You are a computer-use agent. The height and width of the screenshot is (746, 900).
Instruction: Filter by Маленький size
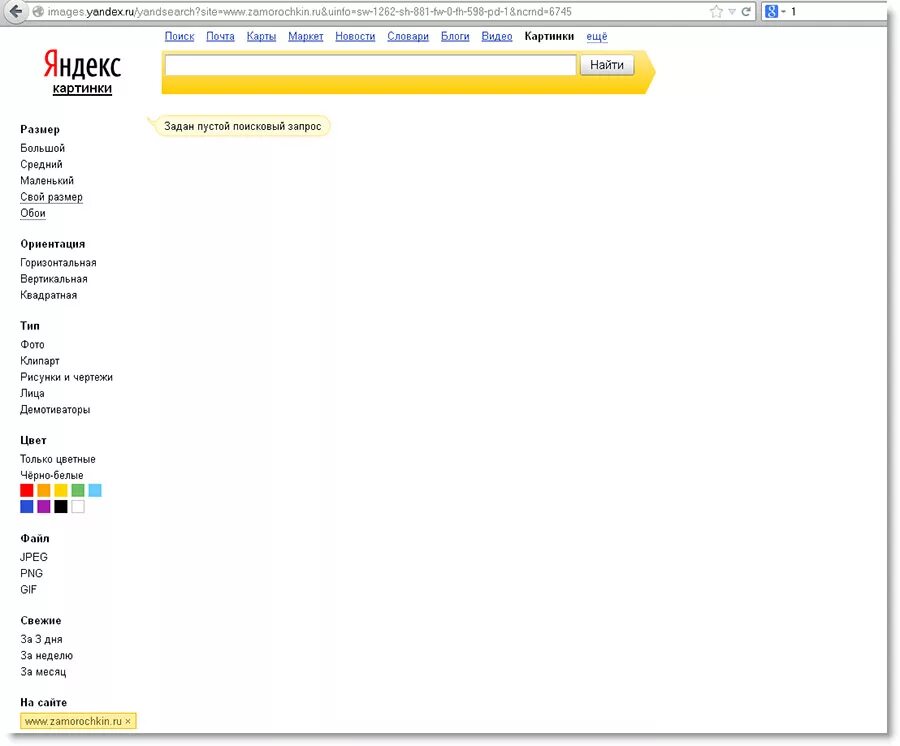pos(47,180)
